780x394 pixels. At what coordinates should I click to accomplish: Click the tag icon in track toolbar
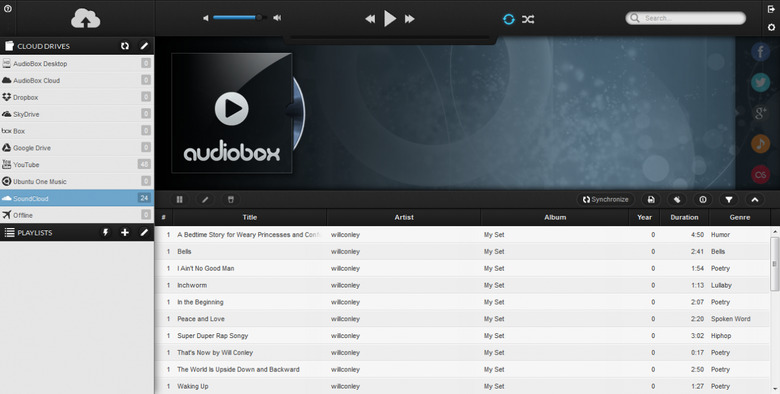pos(677,199)
